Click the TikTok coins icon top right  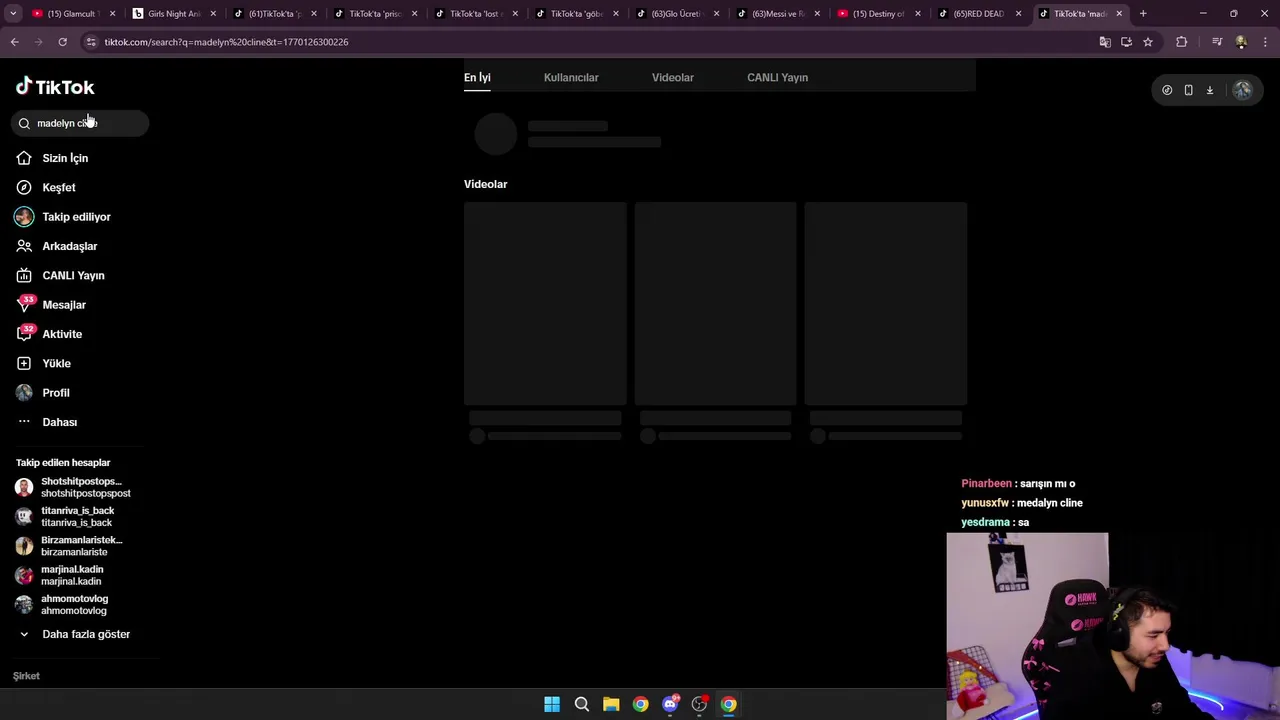tap(1167, 90)
